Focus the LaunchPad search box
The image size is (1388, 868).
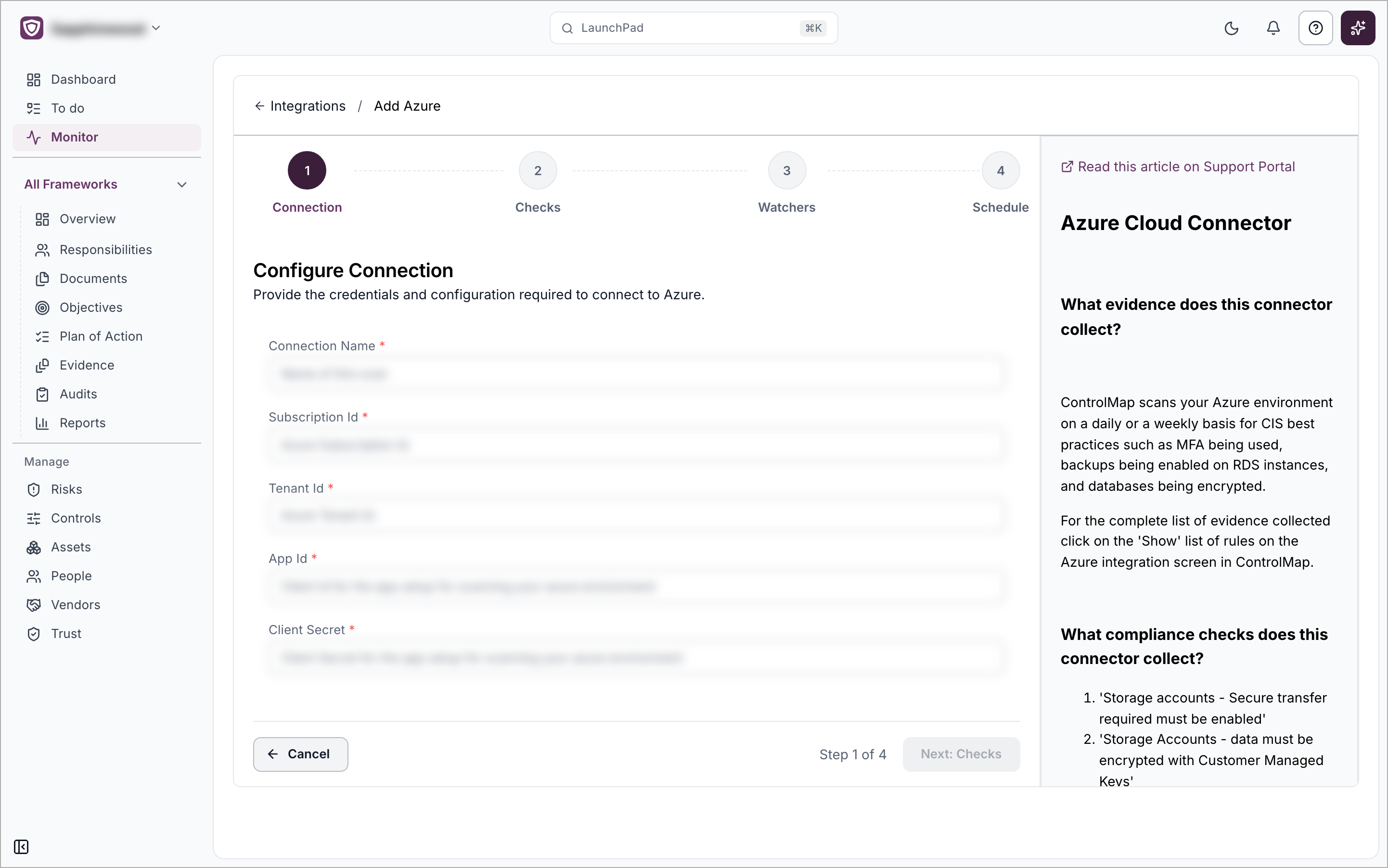(693, 27)
